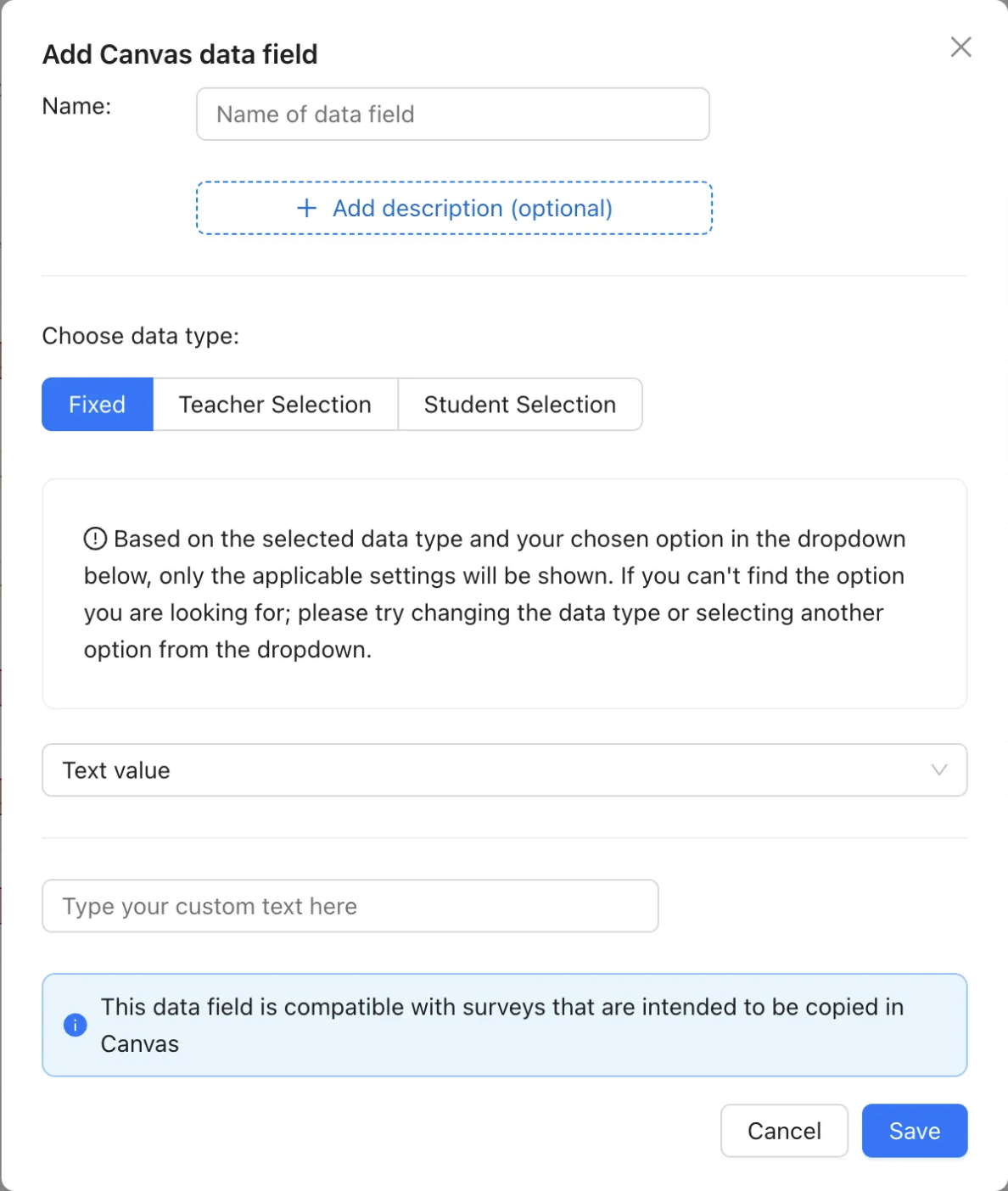Save the new Canvas data field
Image resolution: width=1008 pixels, height=1191 pixels.
click(x=915, y=1131)
